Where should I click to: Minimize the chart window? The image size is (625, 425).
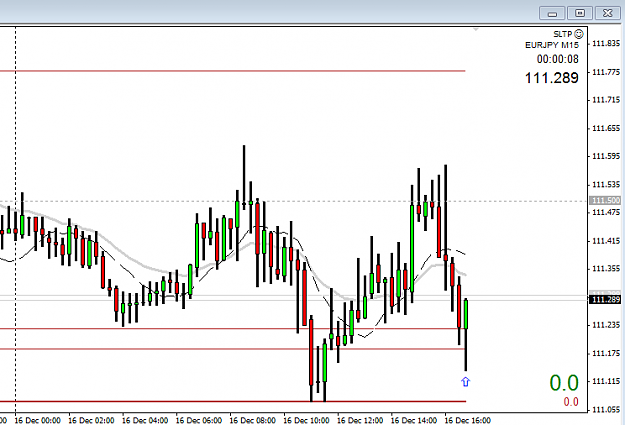(552, 13)
